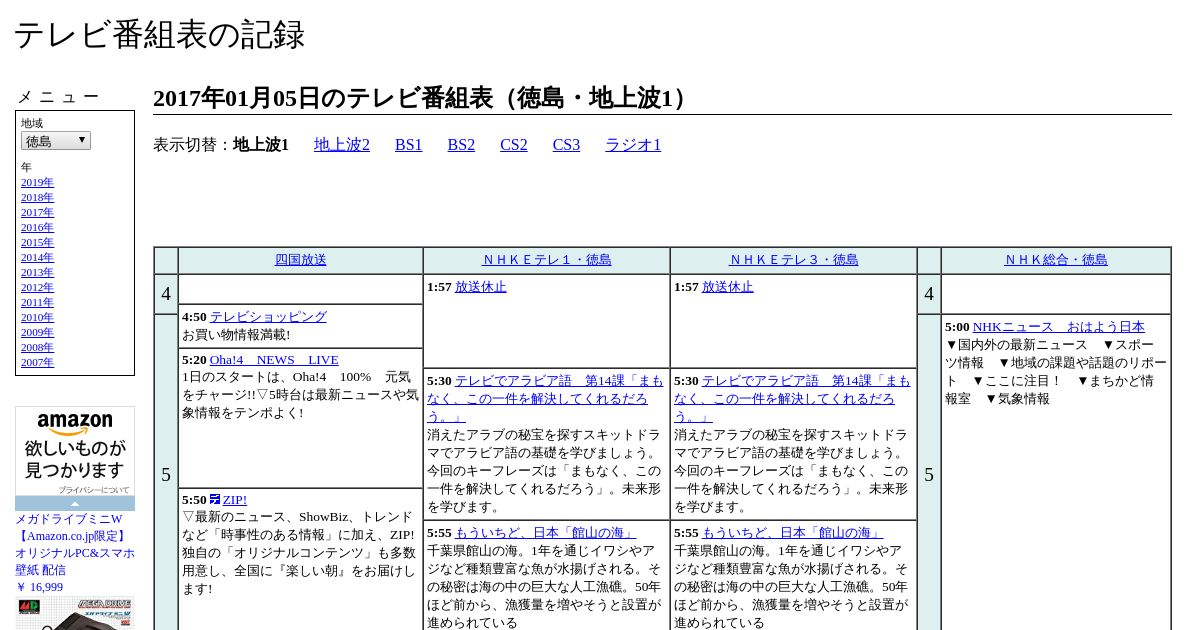
Task: Select year 2016年 in menu
Action: click(37, 227)
